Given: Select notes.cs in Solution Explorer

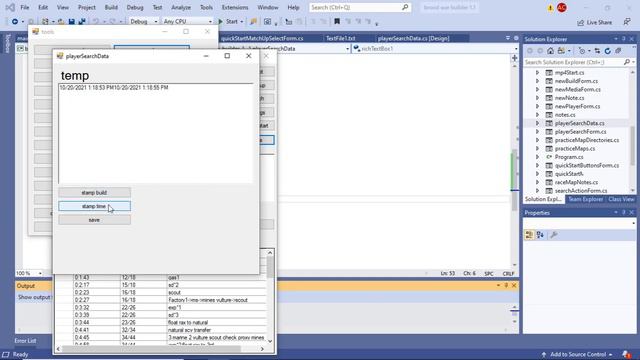Looking at the screenshot, I should coord(565,115).
